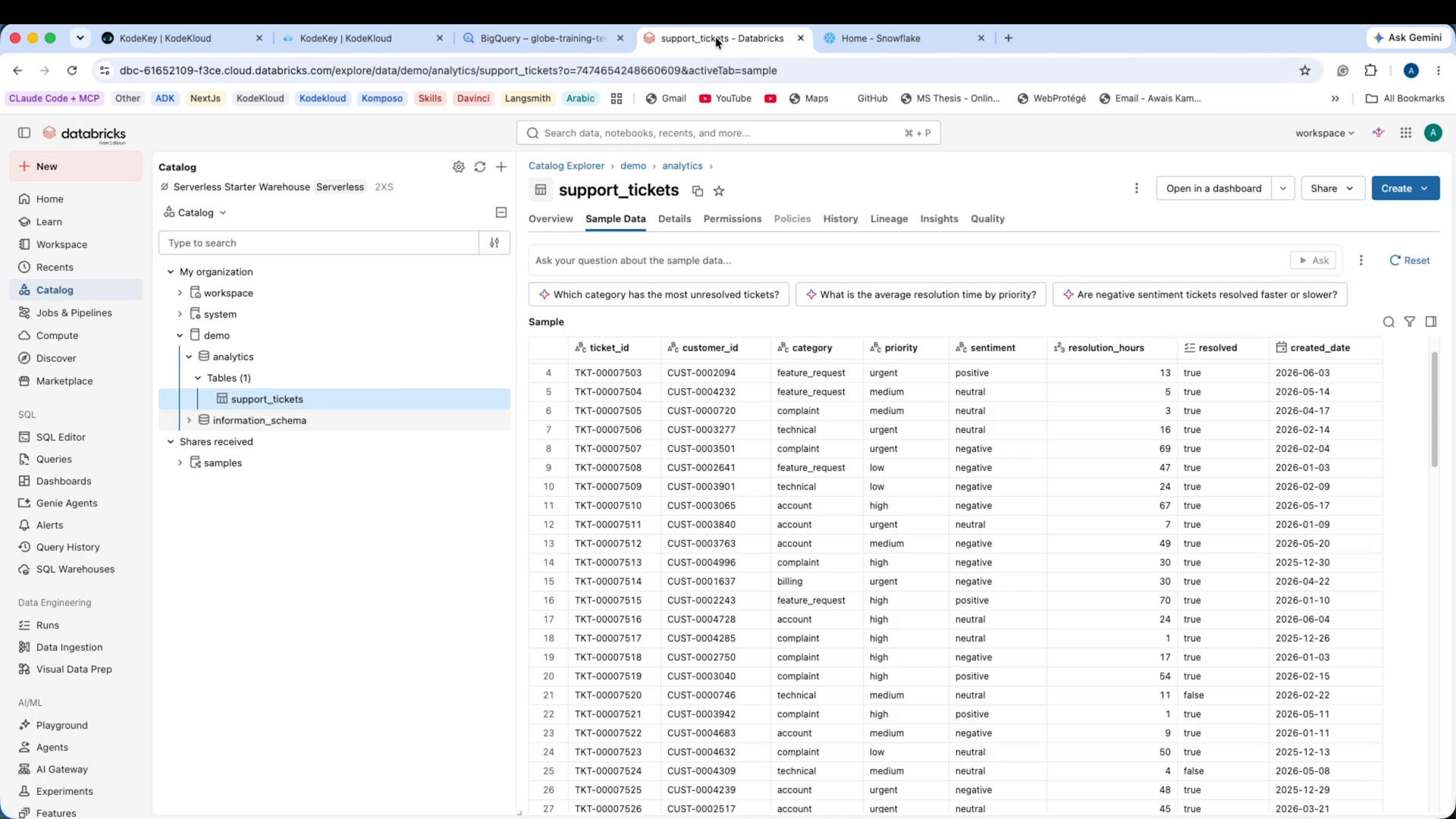The width and height of the screenshot is (1456, 819).
Task: Toggle the sidebar collapse icon beside Databricks logo
Action: [x=24, y=133]
